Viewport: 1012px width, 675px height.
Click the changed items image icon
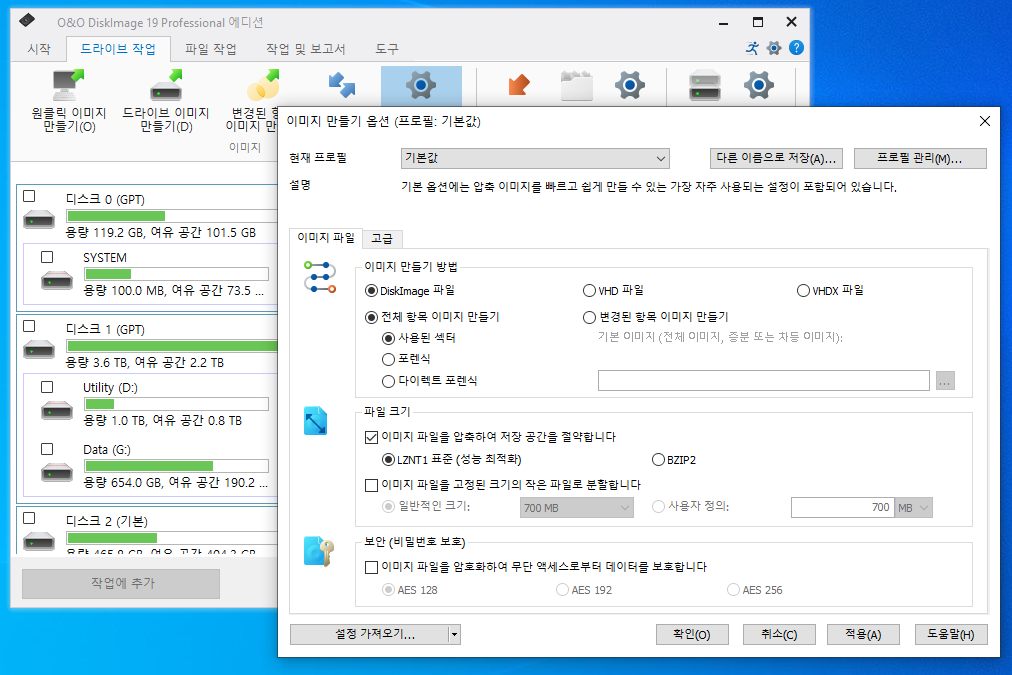pyautogui.click(x=263, y=85)
